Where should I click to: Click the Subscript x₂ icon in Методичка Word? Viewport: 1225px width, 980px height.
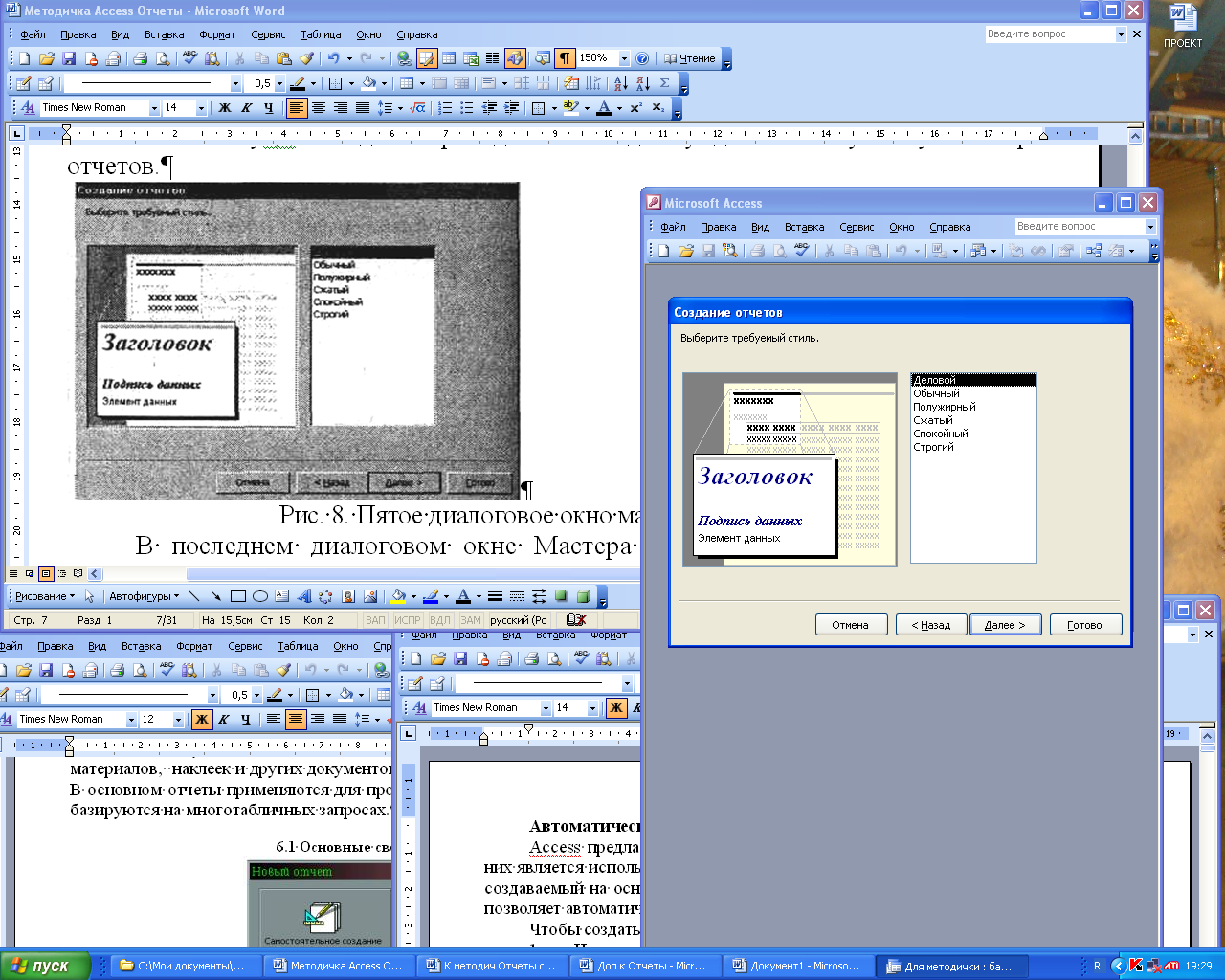[658, 108]
